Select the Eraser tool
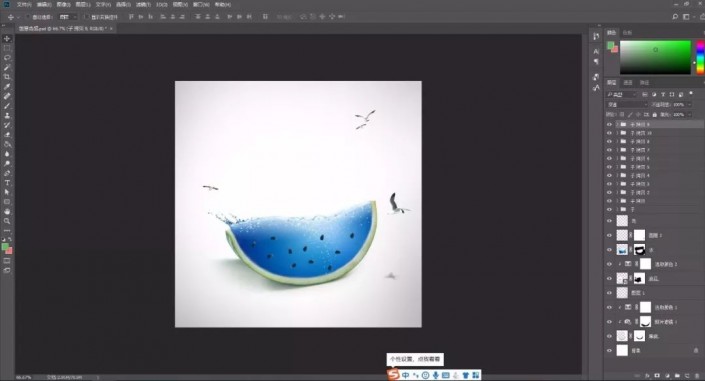 [7, 134]
